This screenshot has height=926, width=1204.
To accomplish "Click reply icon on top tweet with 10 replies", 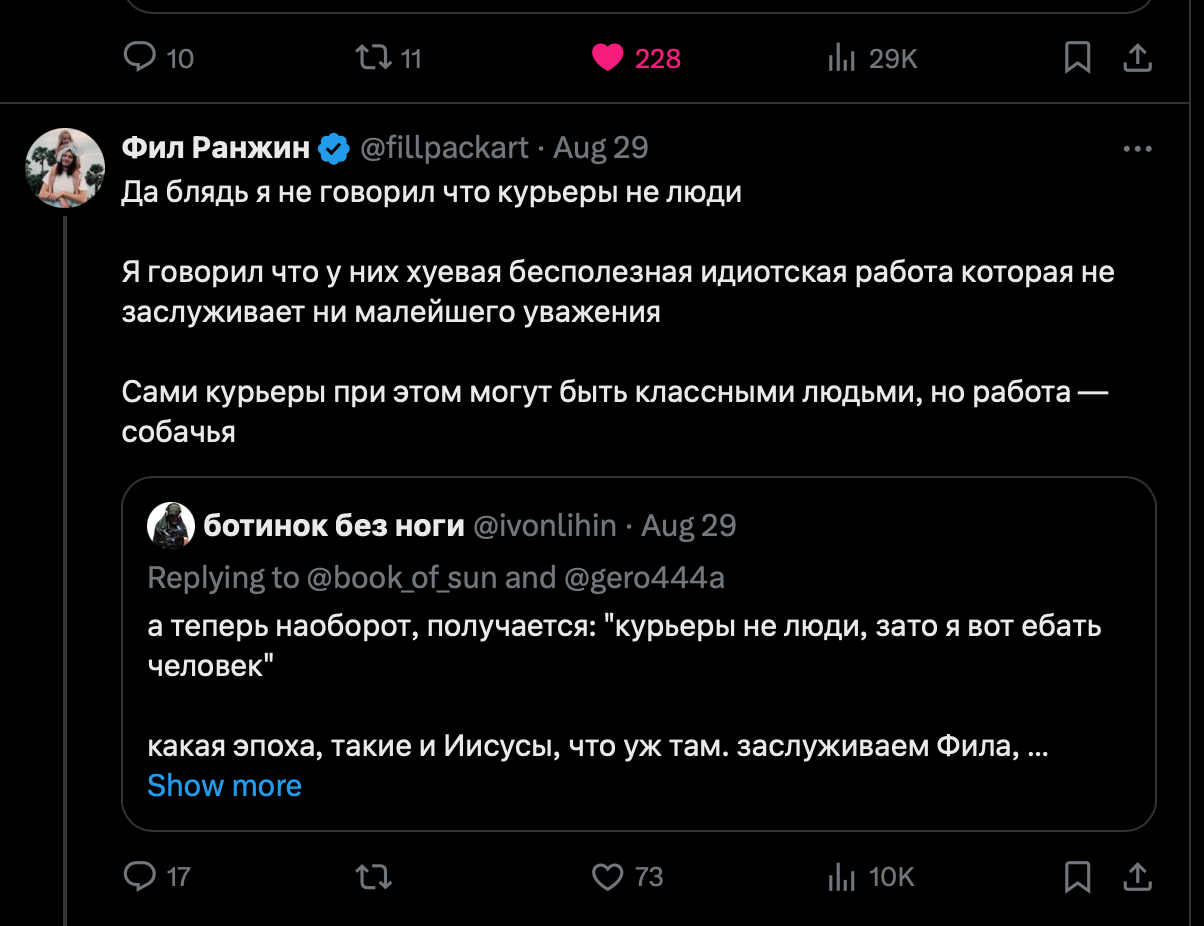I will point(137,59).
